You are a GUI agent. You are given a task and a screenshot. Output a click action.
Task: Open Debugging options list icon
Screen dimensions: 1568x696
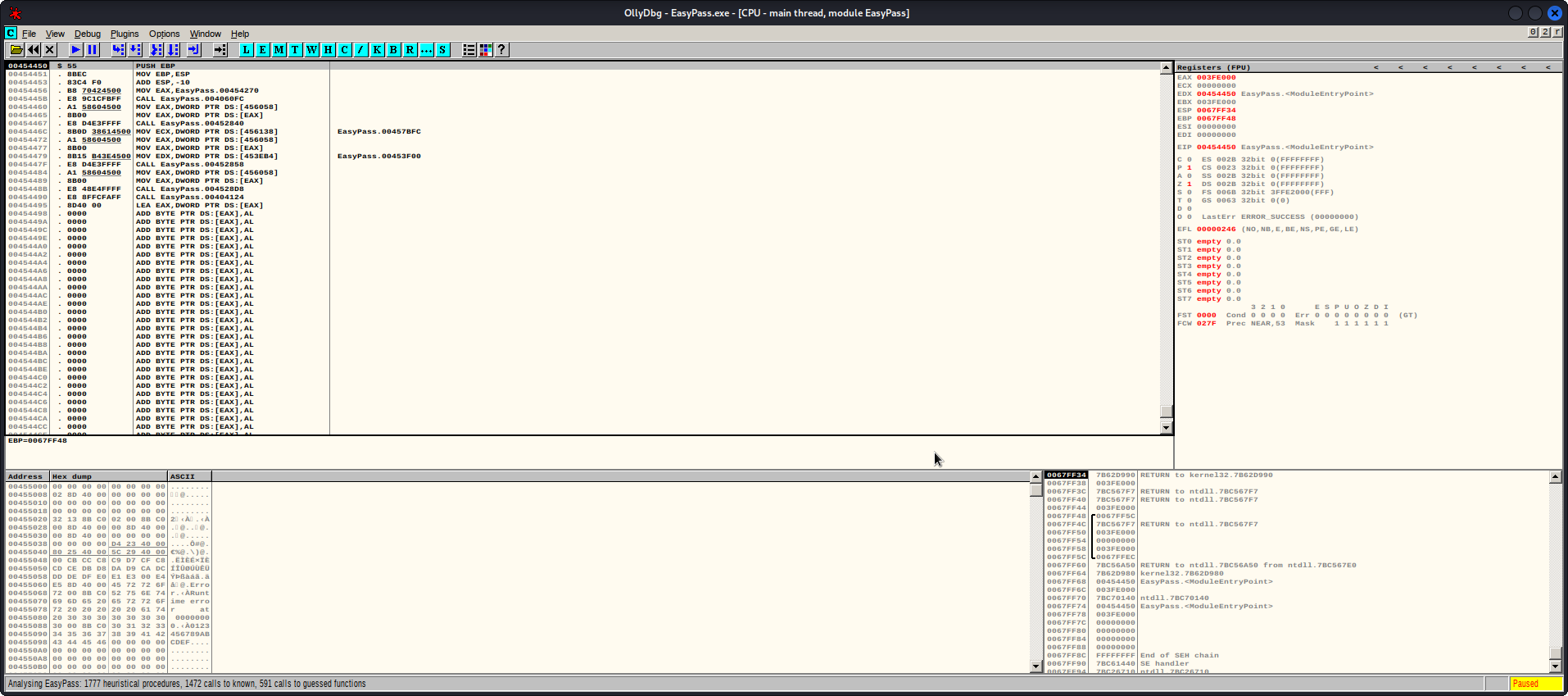[469, 50]
